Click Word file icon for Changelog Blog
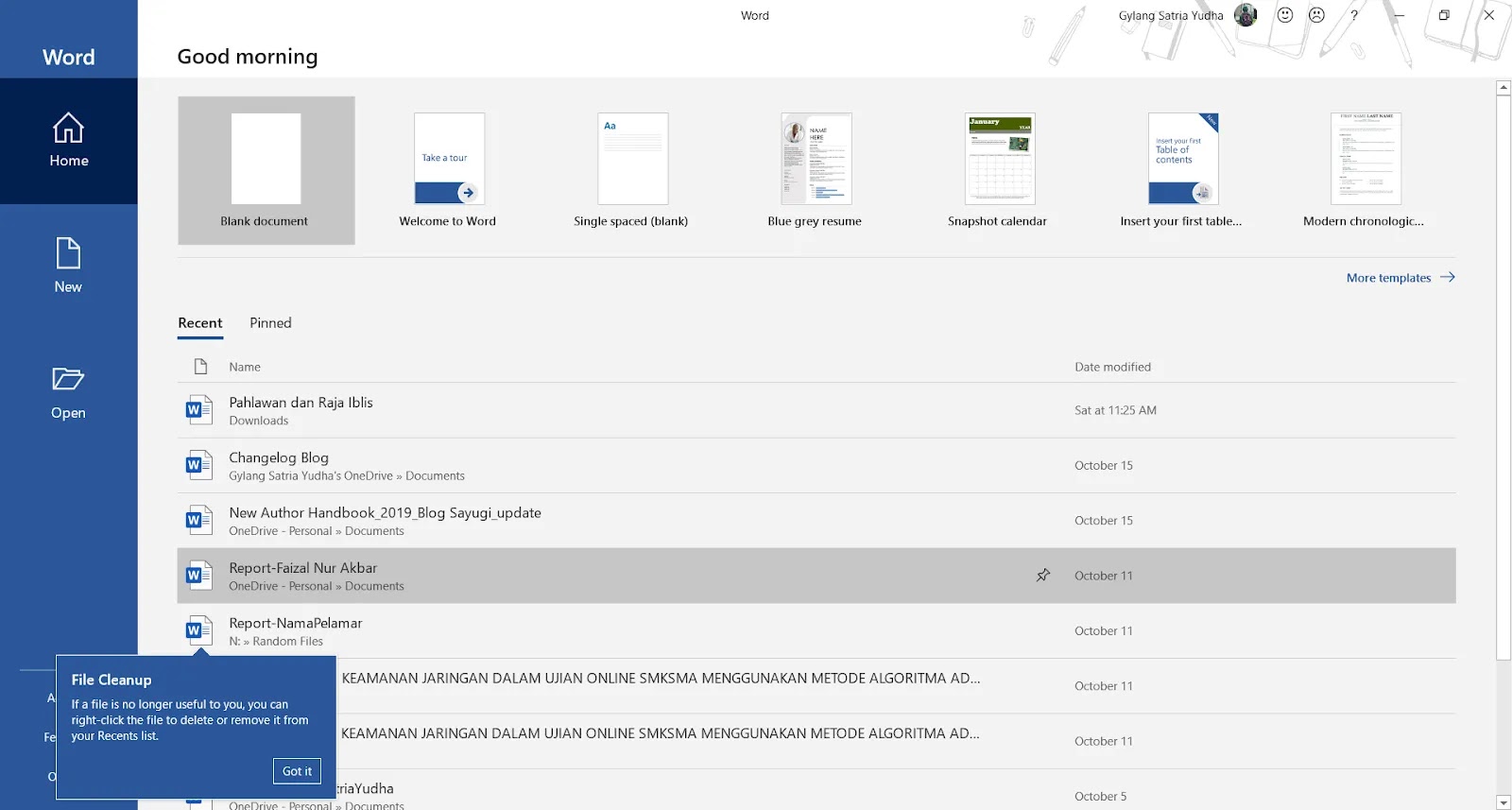Image resolution: width=1512 pixels, height=810 pixels. pos(198,465)
